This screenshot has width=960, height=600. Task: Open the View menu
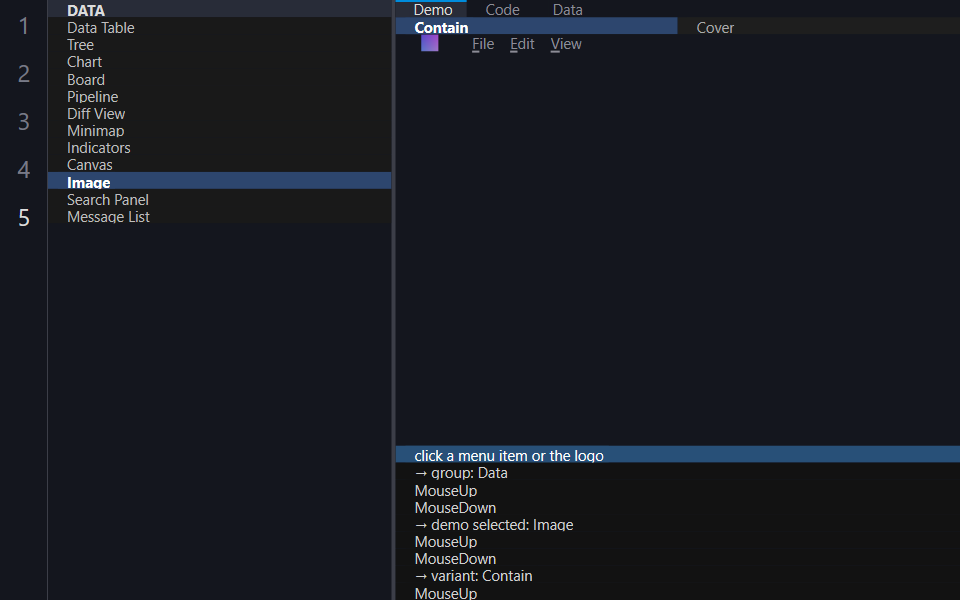click(566, 44)
